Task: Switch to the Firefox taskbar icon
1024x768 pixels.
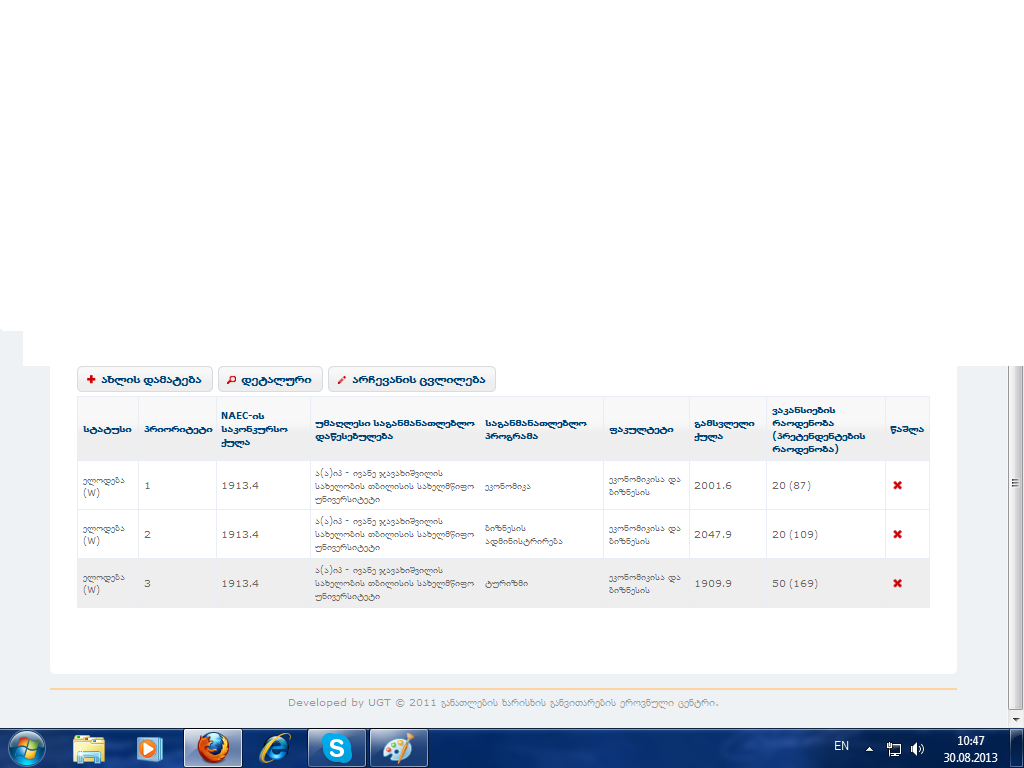Action: tap(213, 748)
